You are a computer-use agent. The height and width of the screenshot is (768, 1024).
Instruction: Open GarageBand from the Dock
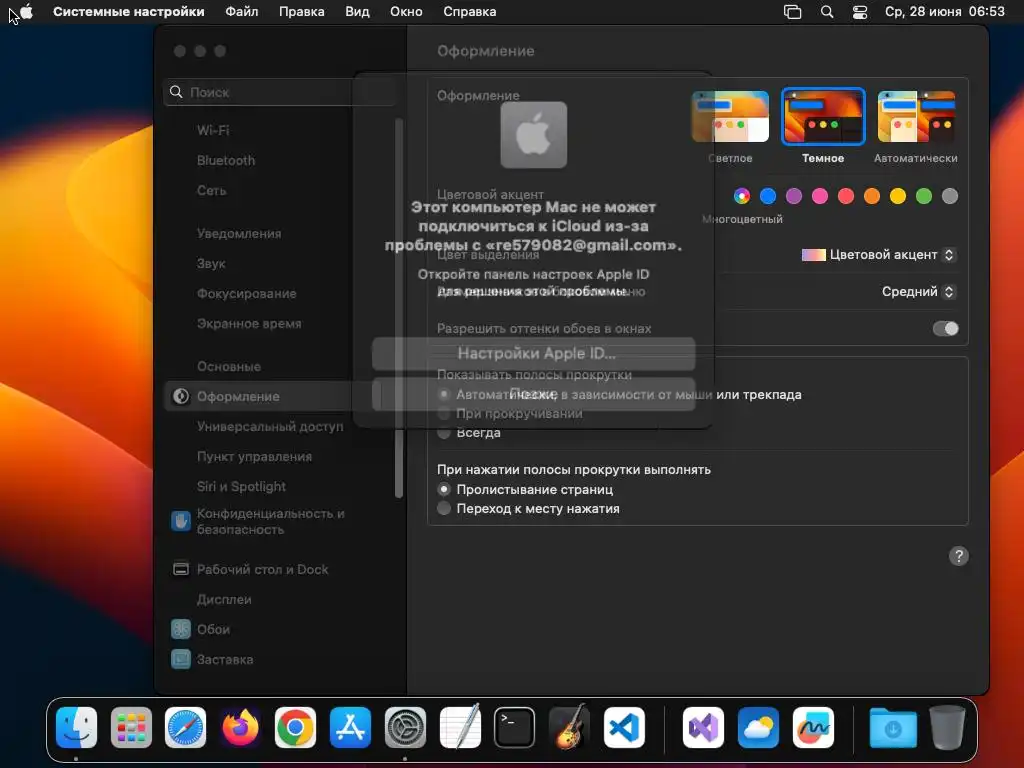(569, 727)
